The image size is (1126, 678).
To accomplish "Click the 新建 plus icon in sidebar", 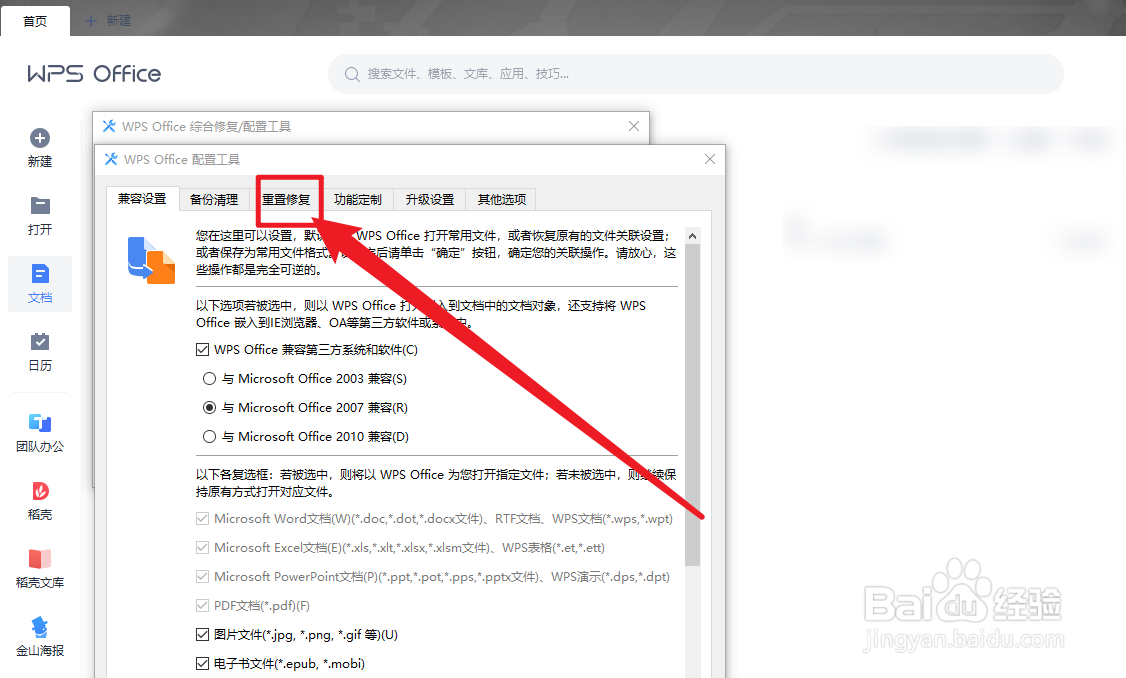I will (39, 138).
